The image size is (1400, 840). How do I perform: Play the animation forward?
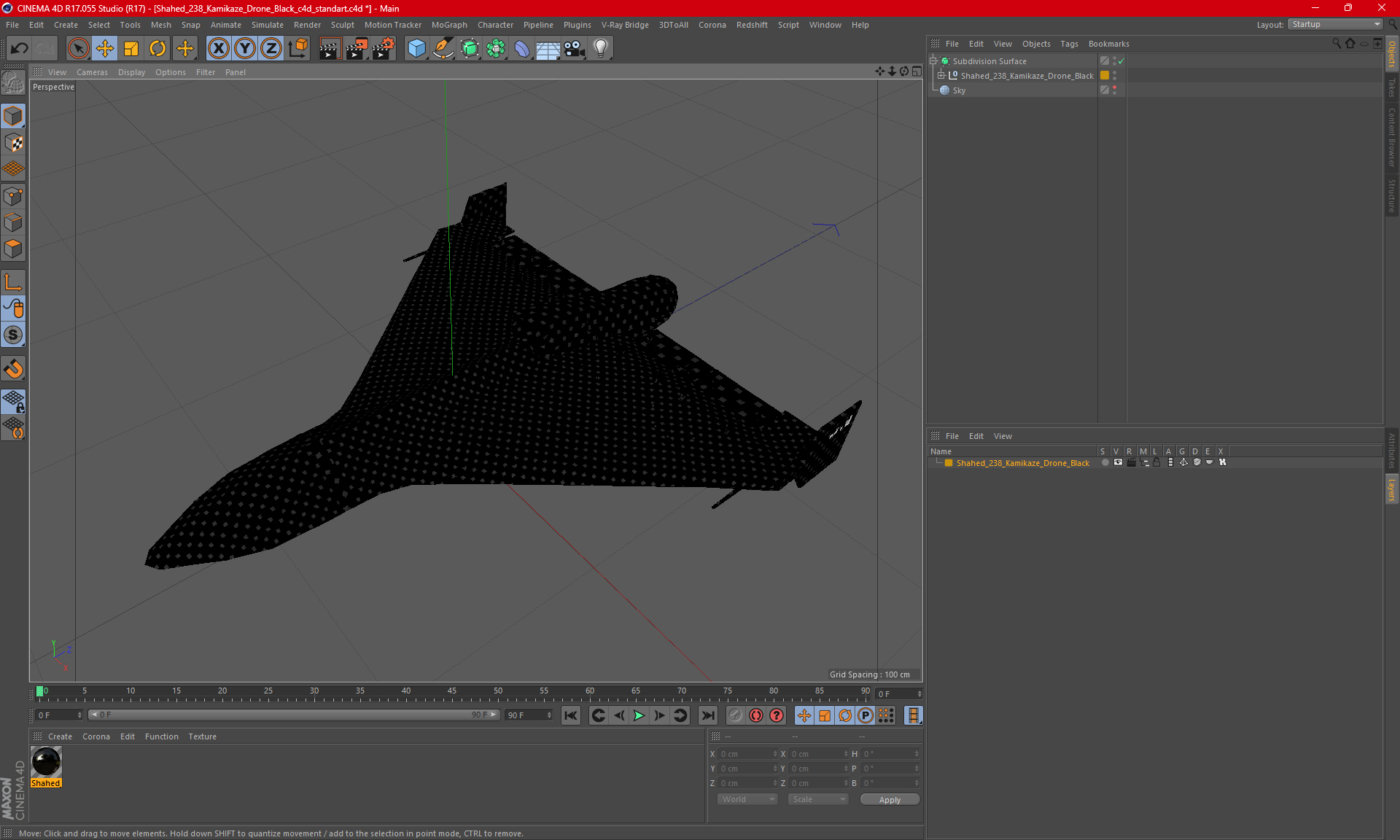pyautogui.click(x=639, y=715)
